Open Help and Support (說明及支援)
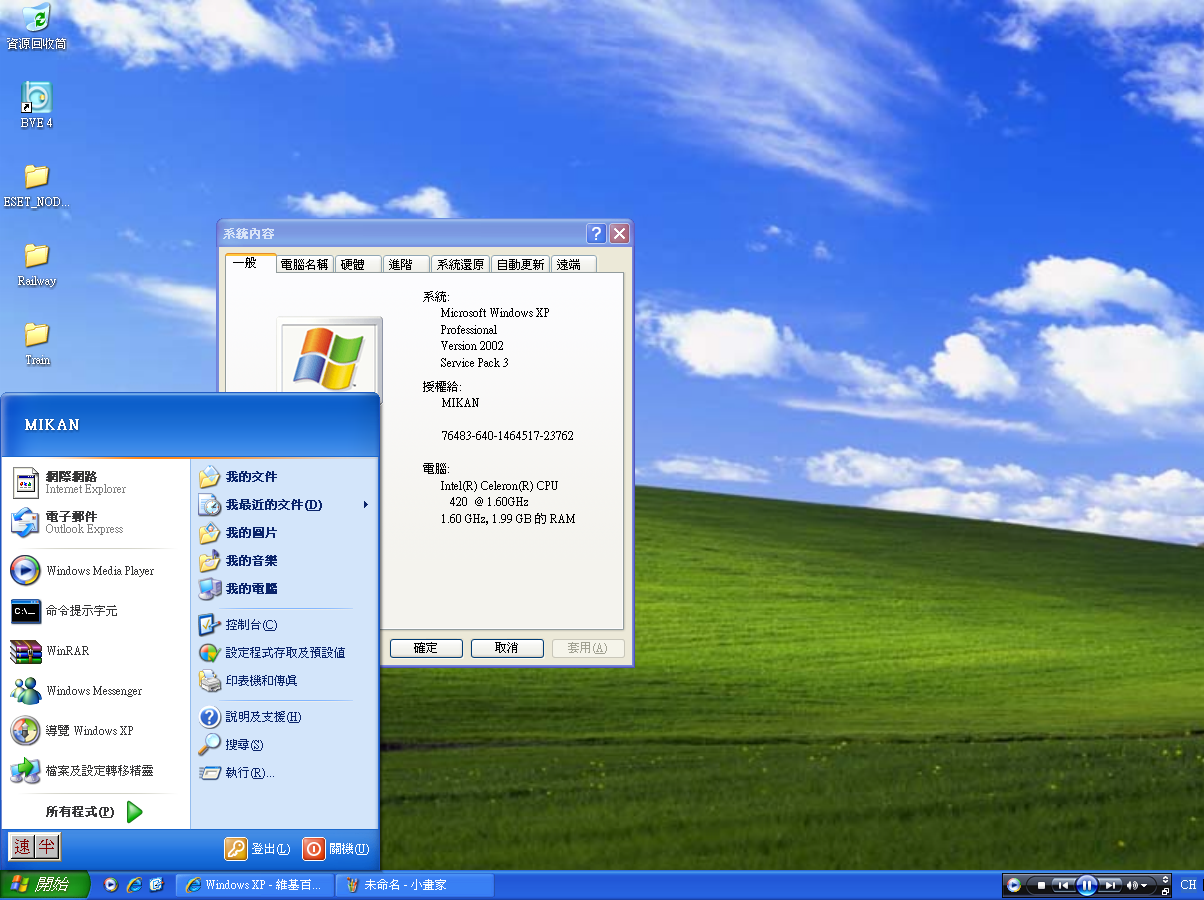This screenshot has height=900, width=1204. click(x=284, y=717)
